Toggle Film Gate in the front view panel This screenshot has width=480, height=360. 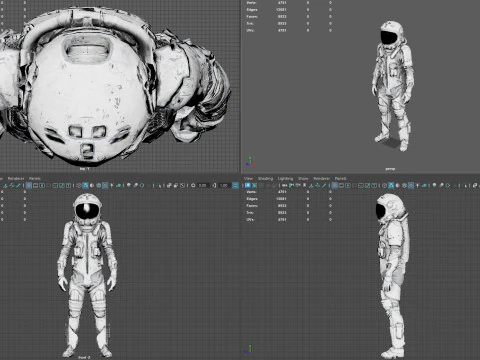(x=35, y=185)
